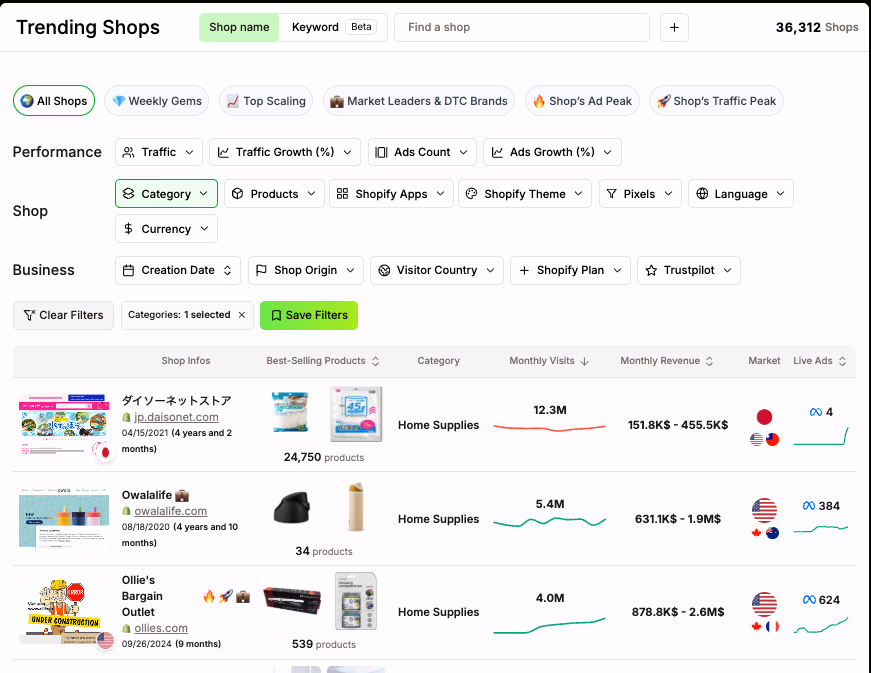
Task: Click the fire badge next to Ollie's Bargain Outlet
Action: (209, 596)
